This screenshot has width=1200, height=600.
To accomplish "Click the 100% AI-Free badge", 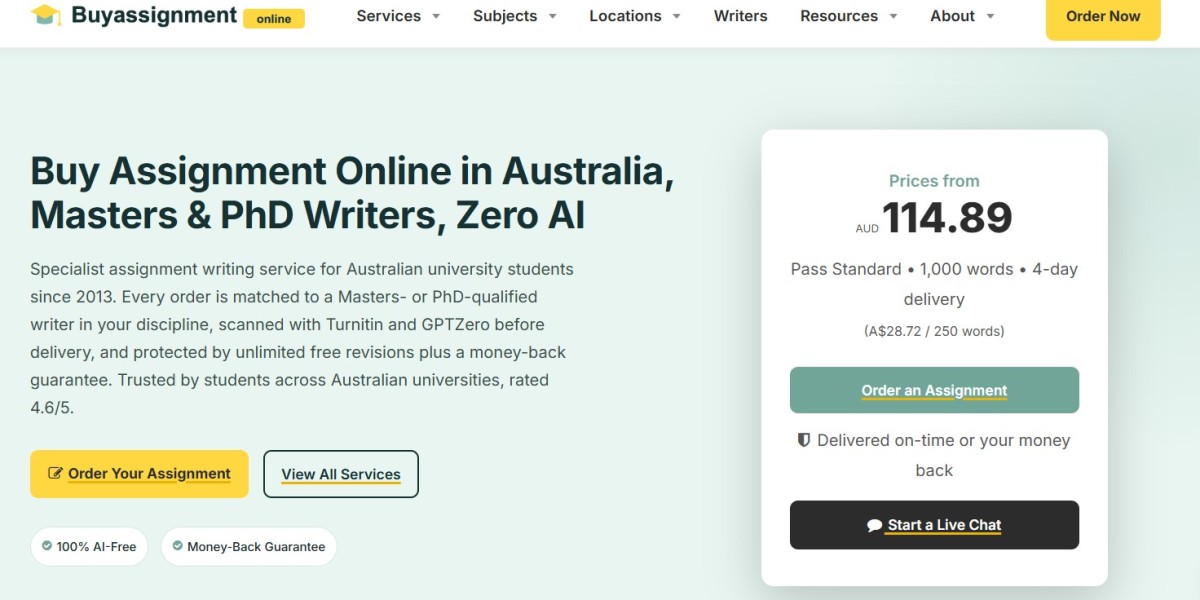I will (89, 547).
